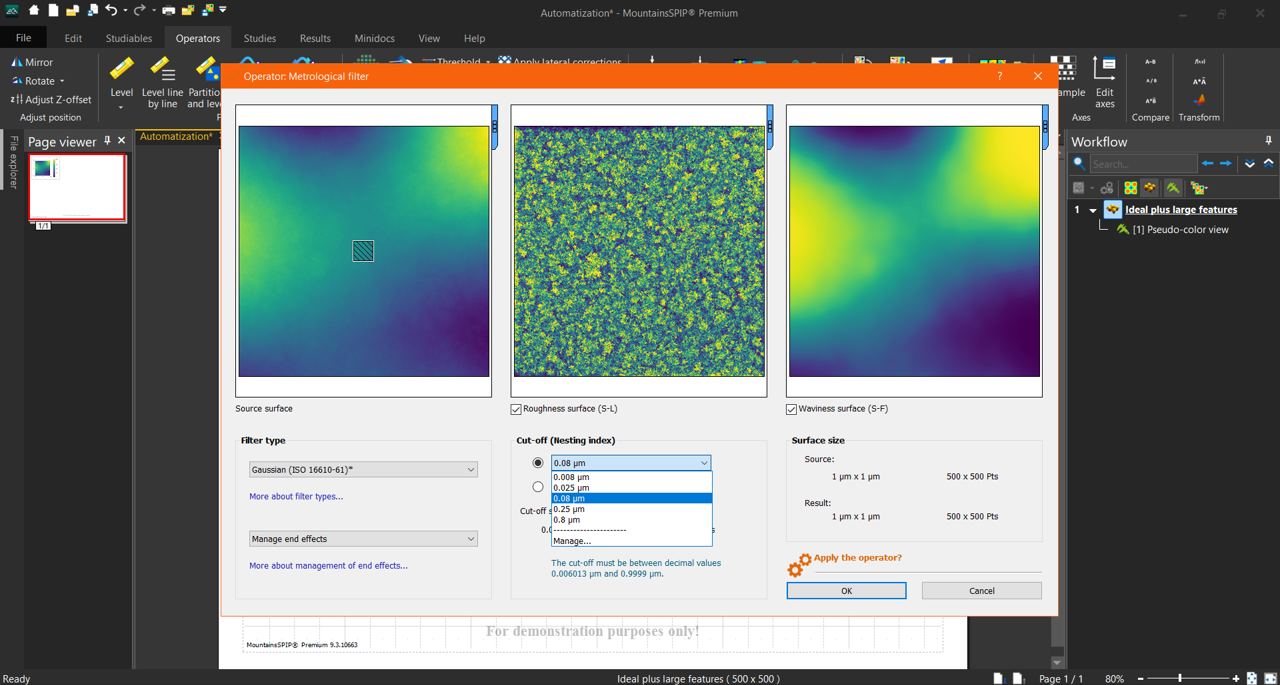This screenshot has height=685, width=1280.
Task: Click the Cancel button
Action: [982, 591]
